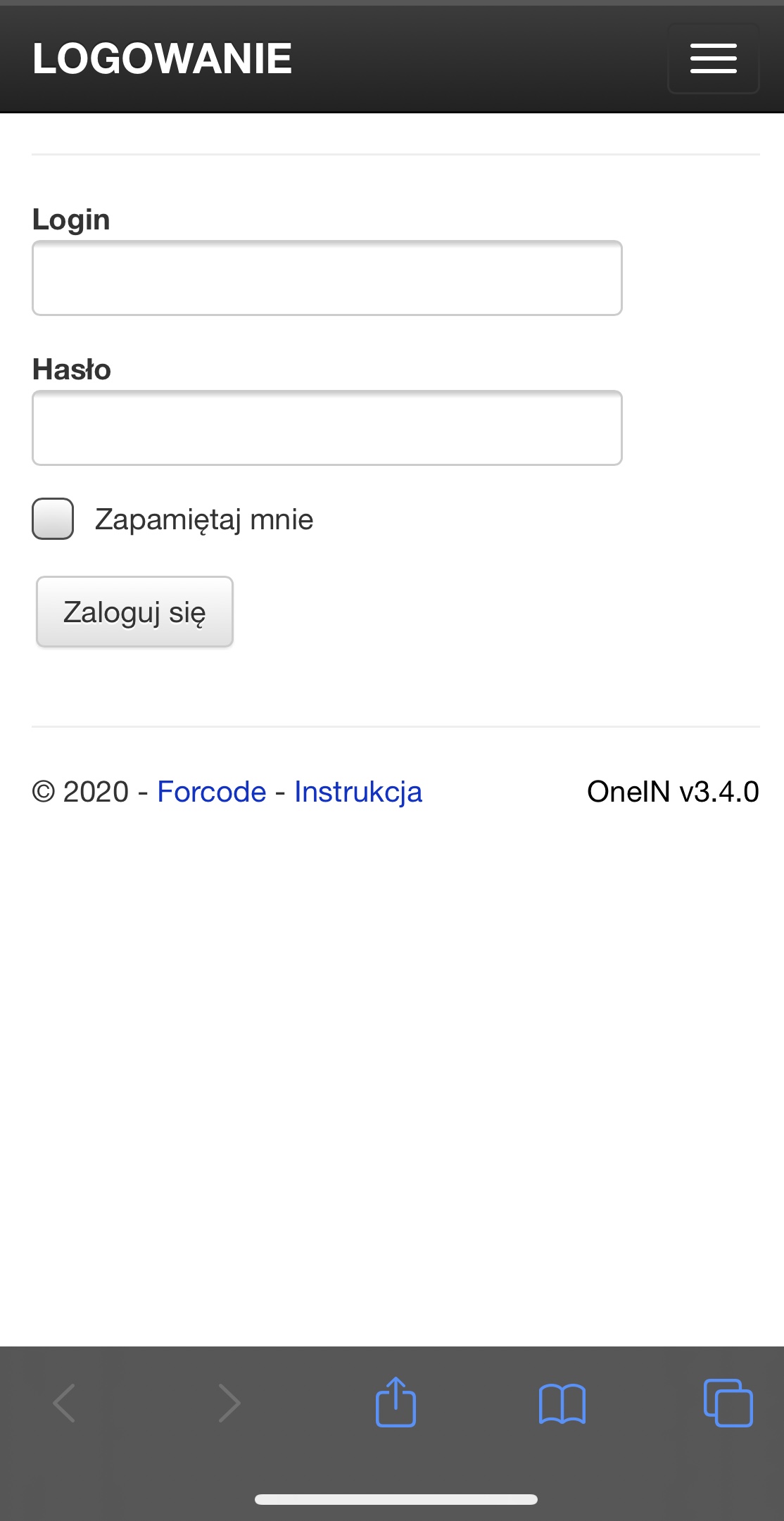The image size is (784, 1521).
Task: Show the open tabs overview
Action: [728, 1403]
